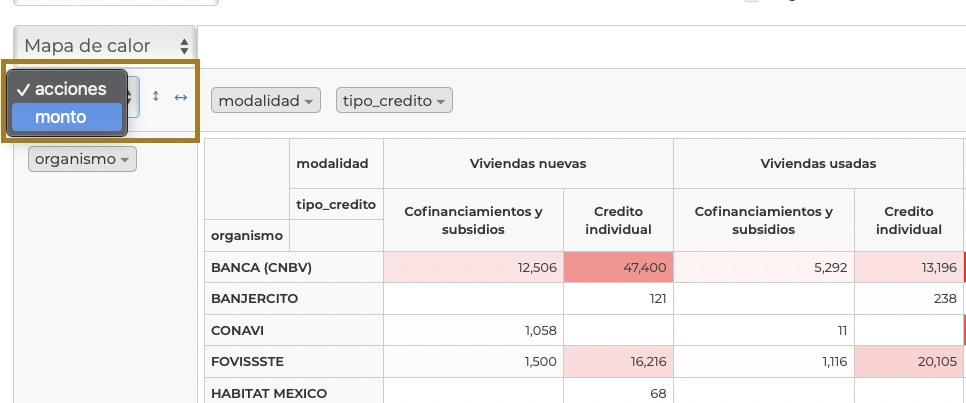Click the 12,506 cell for BANCA
Image resolution: width=966 pixels, height=403 pixels.
tap(473, 267)
